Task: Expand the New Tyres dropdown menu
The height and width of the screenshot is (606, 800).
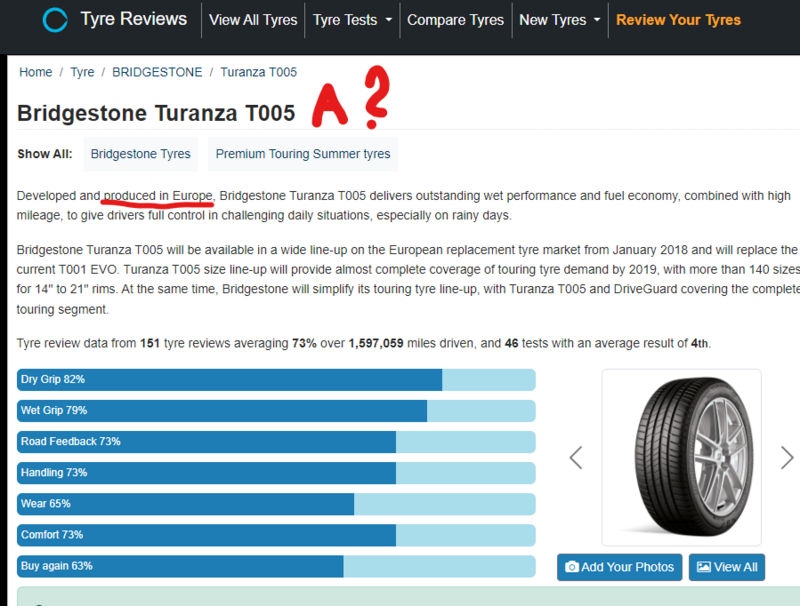Action: [559, 20]
